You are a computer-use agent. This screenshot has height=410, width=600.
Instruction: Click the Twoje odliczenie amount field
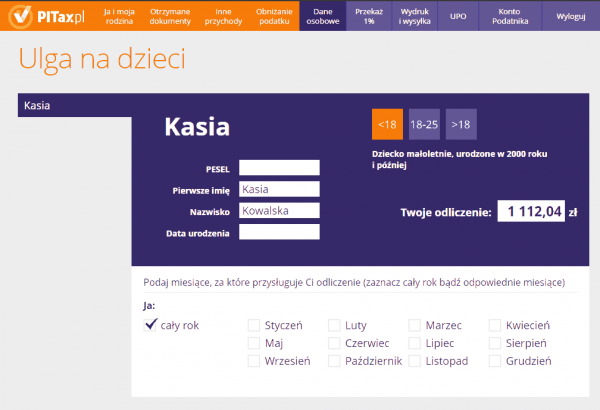[x=531, y=211]
